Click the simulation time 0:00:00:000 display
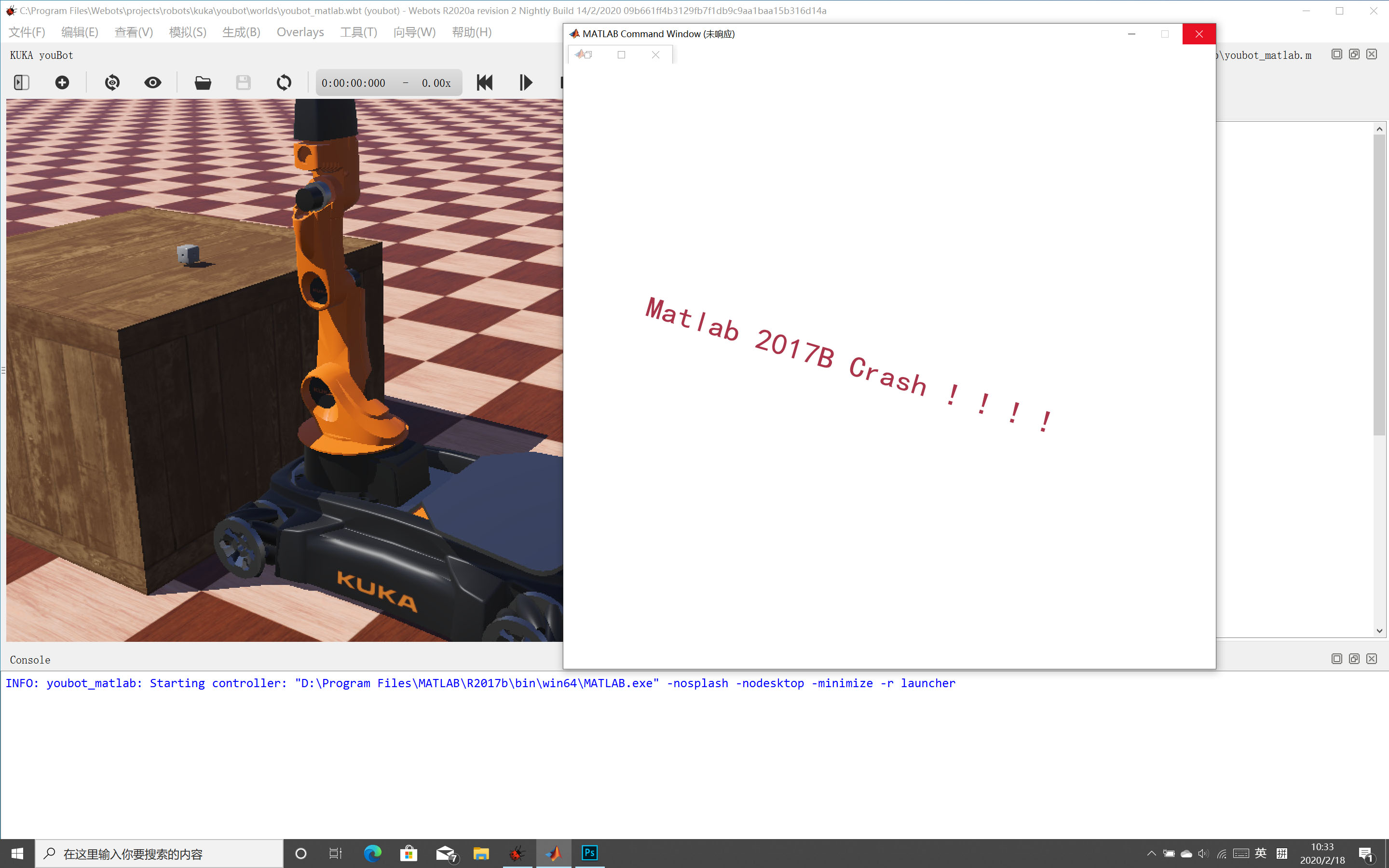This screenshot has width=1389, height=868. [x=353, y=83]
